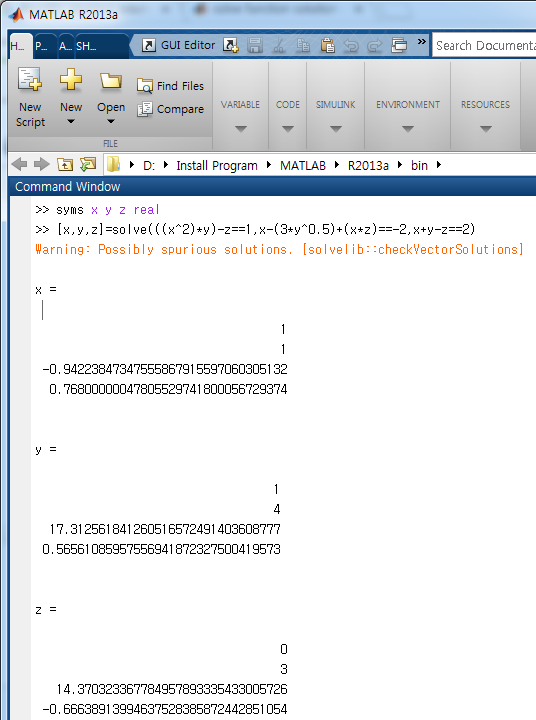Click the Cut scissors icon
This screenshot has width=536, height=720.
point(278,45)
